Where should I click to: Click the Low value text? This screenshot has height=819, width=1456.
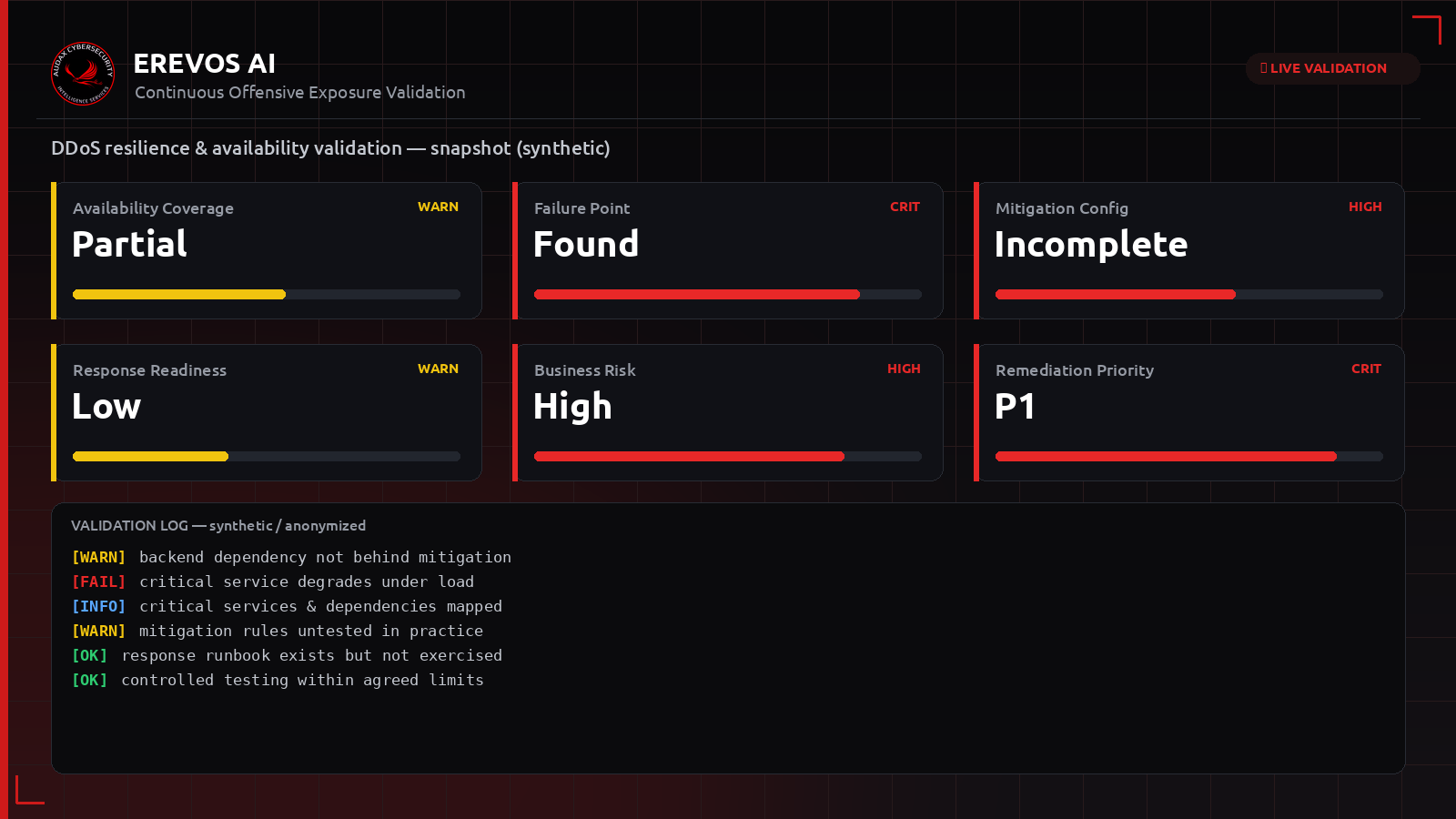coord(106,406)
